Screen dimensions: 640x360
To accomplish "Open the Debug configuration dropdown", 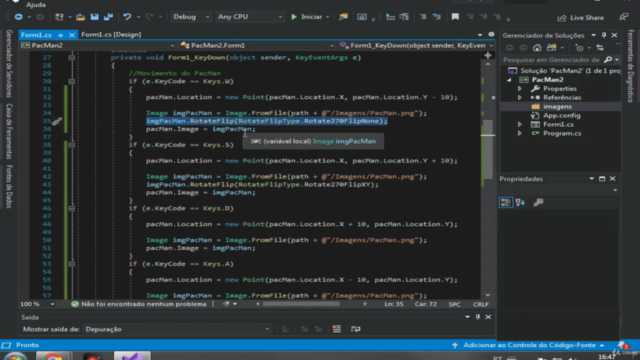I will (191, 17).
